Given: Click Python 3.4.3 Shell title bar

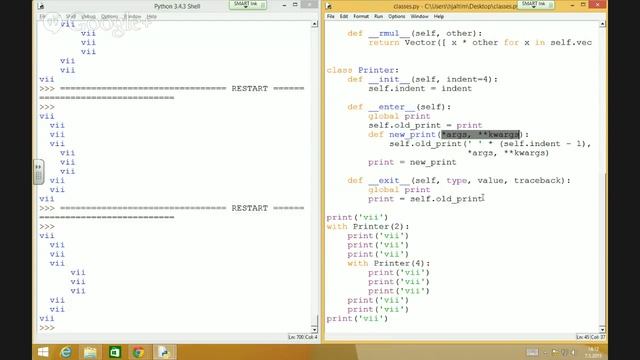Looking at the screenshot, I should (x=177, y=6).
